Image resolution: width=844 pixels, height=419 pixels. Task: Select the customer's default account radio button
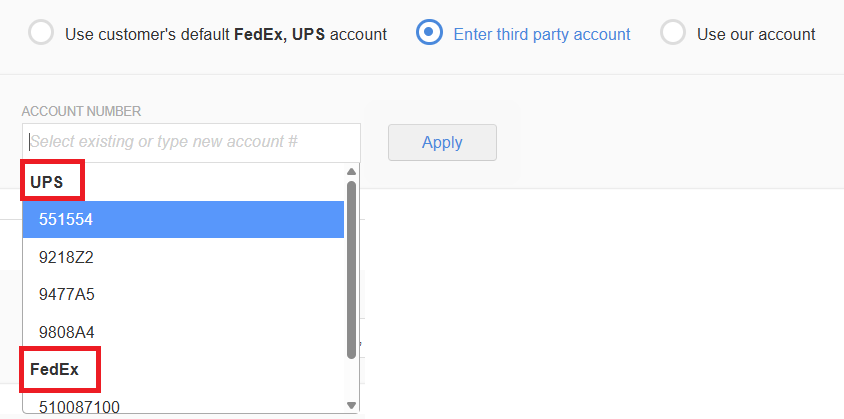[x=42, y=34]
